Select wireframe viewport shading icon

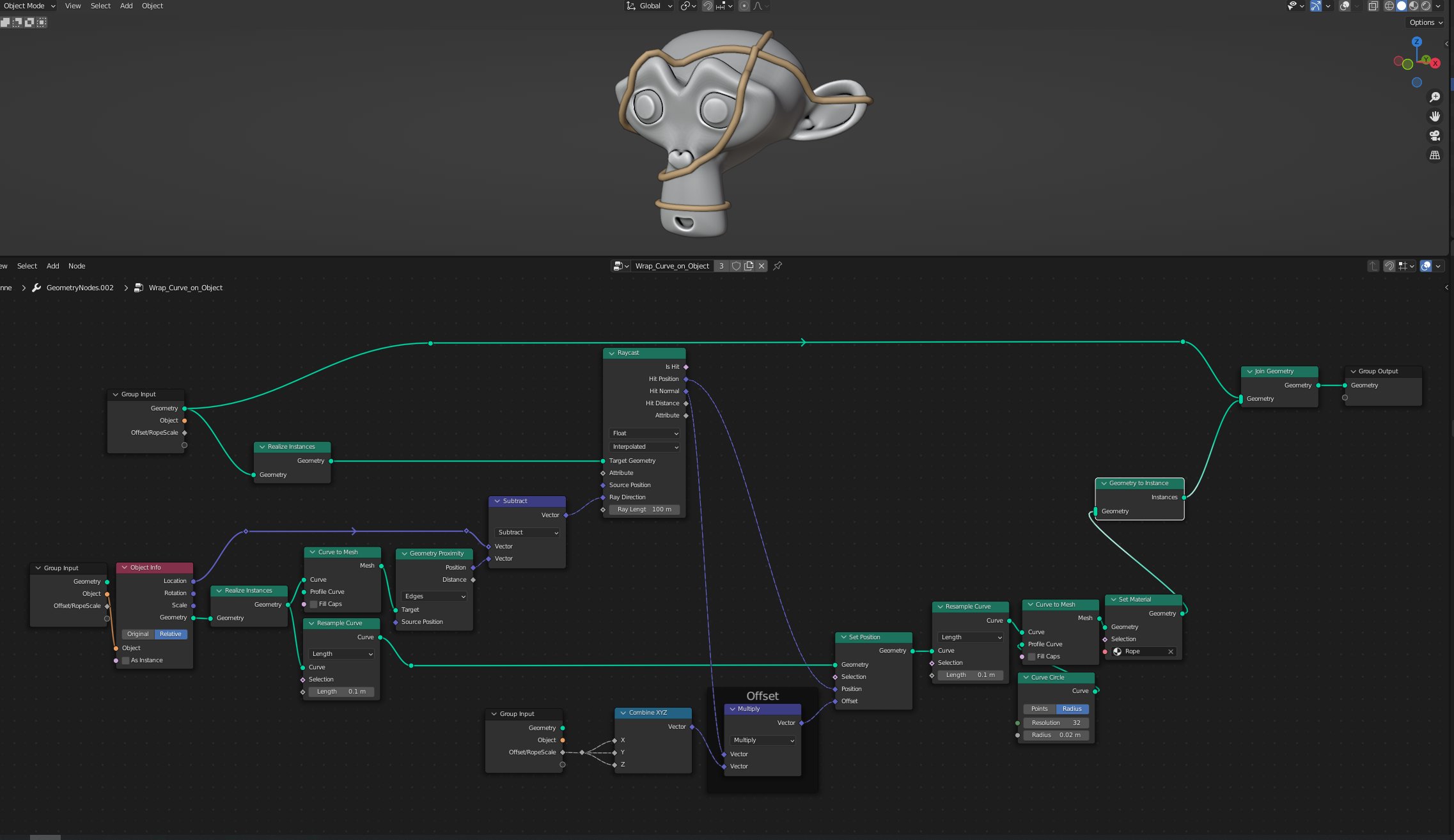tap(1389, 6)
